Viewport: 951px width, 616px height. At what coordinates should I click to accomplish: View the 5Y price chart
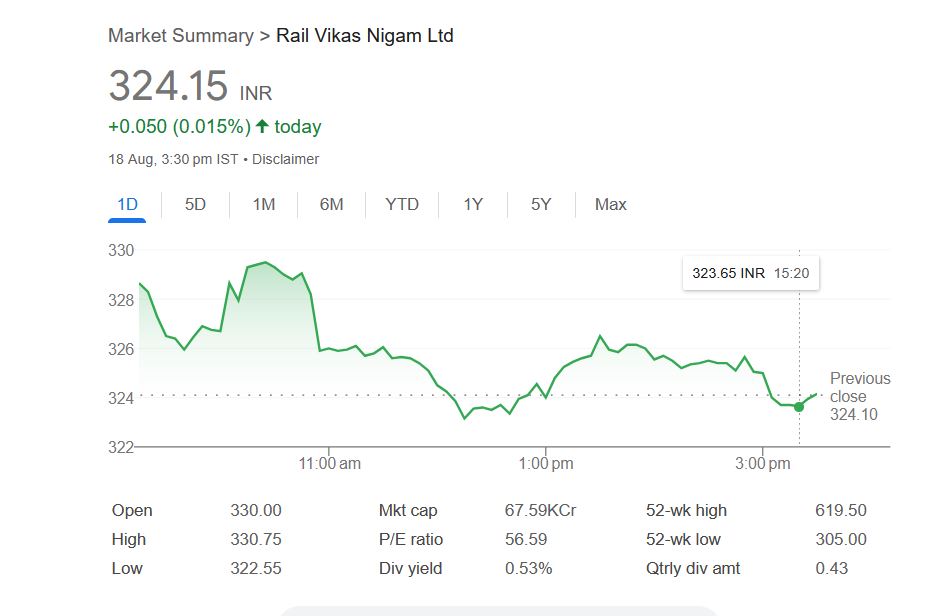click(x=541, y=204)
